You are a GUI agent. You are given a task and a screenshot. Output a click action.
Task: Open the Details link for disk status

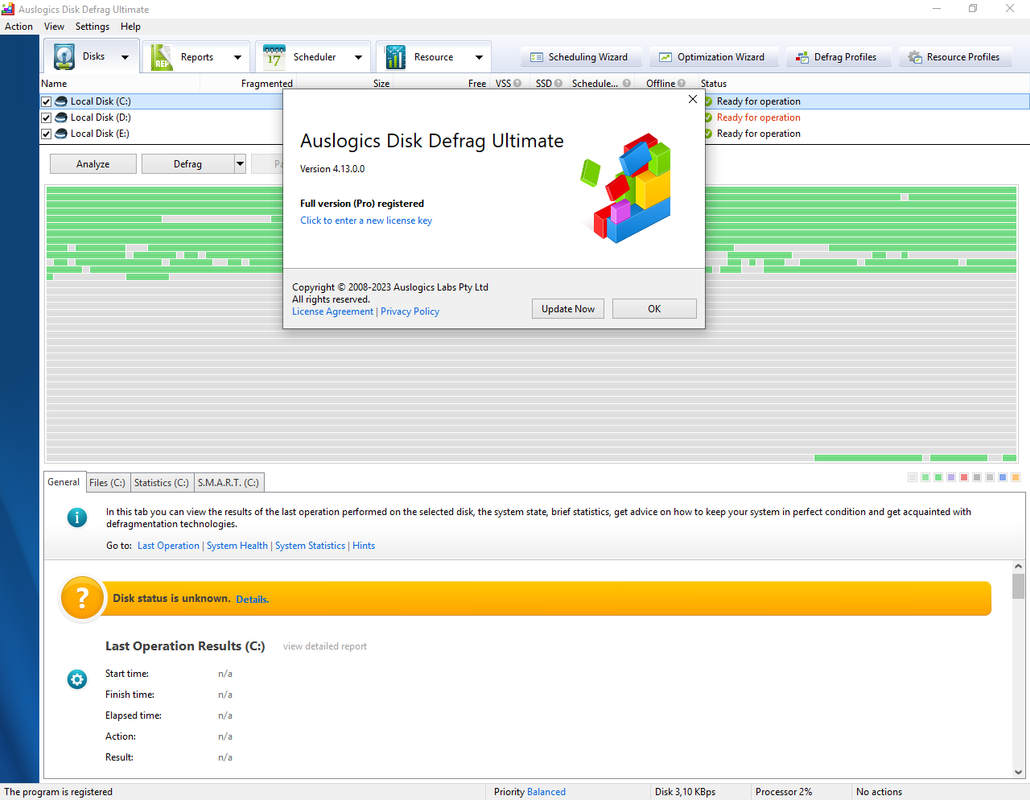click(x=252, y=599)
